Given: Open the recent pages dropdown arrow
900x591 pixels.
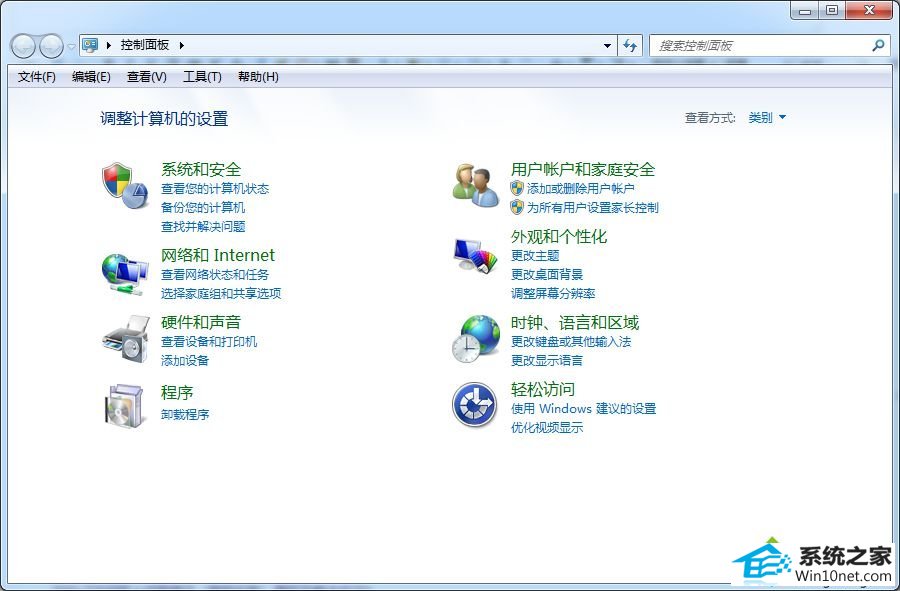Looking at the screenshot, I should pos(71,46).
